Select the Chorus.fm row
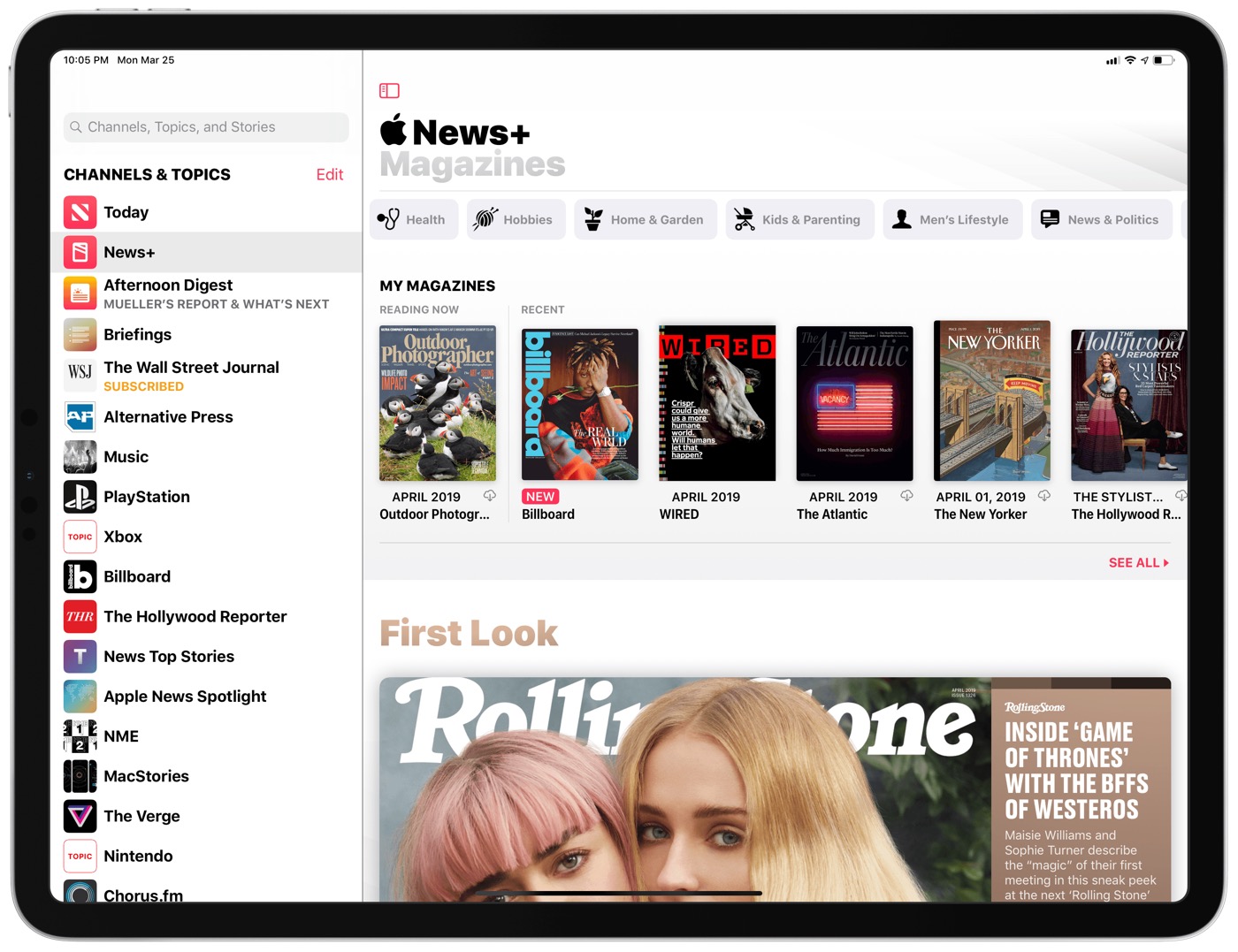This screenshot has width=1238, height=952. coord(206,891)
